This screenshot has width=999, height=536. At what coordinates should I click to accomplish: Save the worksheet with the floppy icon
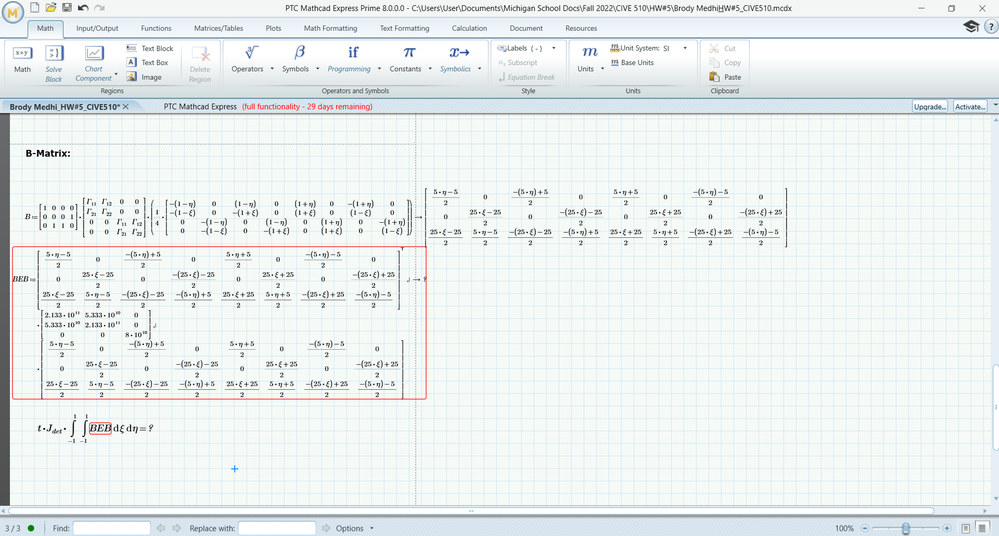tap(67, 8)
